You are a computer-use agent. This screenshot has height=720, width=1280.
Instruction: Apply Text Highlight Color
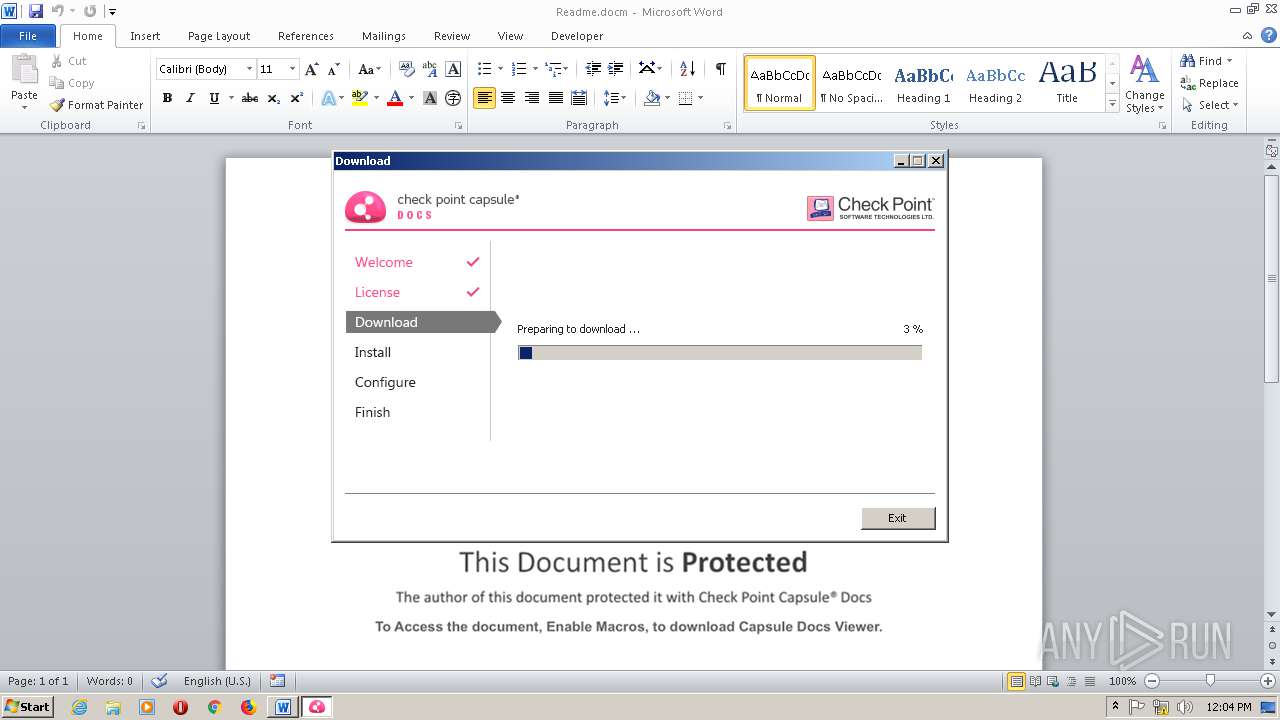tap(360, 98)
